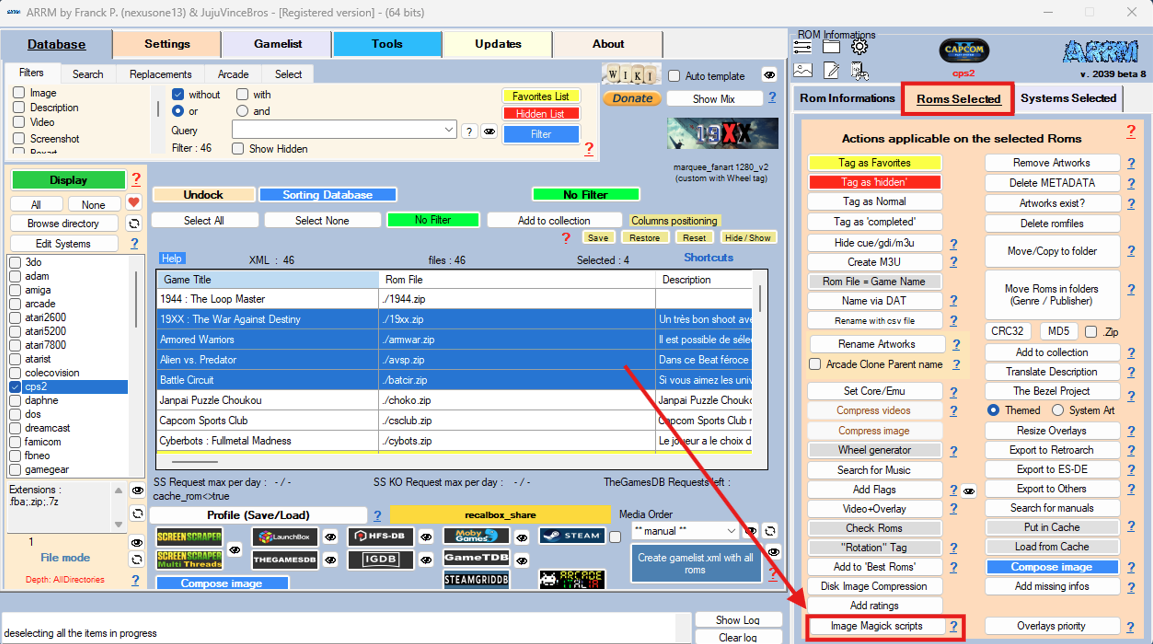
Task: Click the yellow Favorites List button
Action: (x=540, y=96)
